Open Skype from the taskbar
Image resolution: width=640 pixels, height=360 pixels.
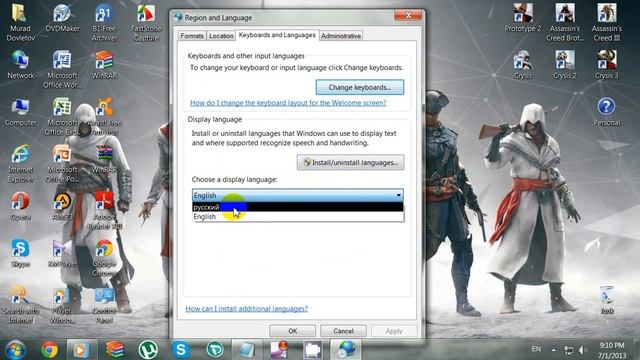click(181, 350)
